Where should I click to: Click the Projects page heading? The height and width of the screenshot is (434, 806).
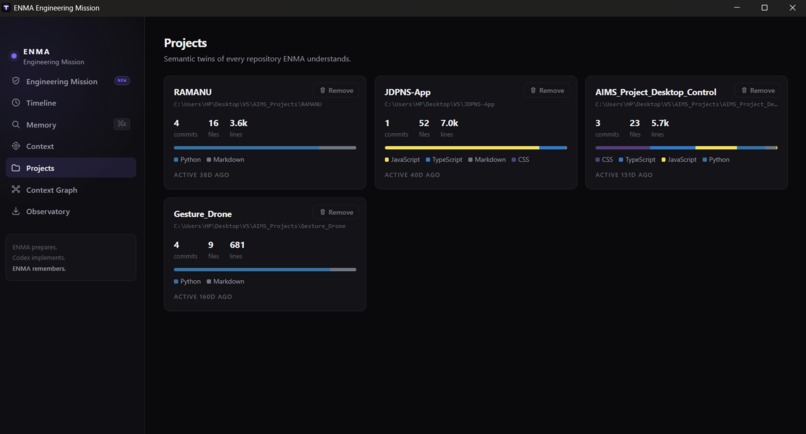(185, 43)
